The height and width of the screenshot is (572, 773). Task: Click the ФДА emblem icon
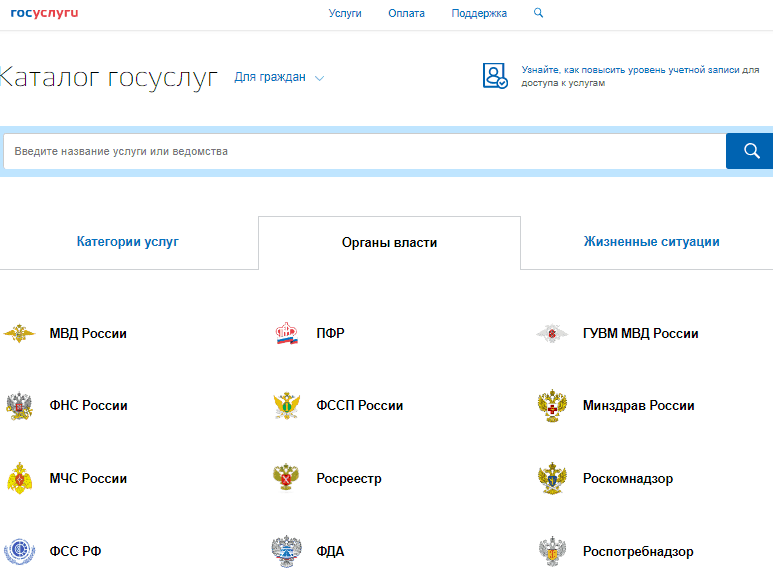(x=286, y=551)
